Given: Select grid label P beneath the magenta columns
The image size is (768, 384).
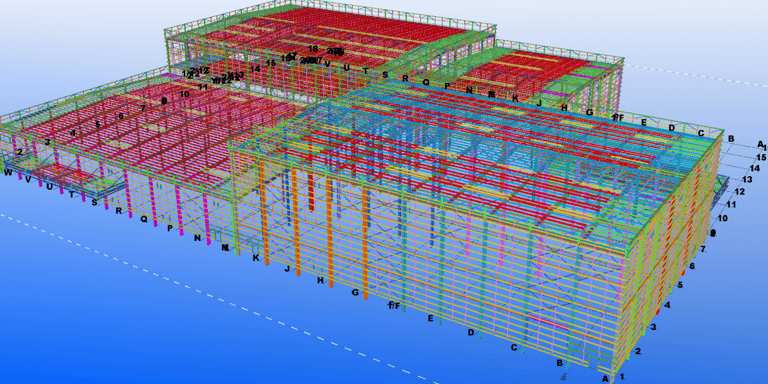Looking at the screenshot, I should click(170, 228).
